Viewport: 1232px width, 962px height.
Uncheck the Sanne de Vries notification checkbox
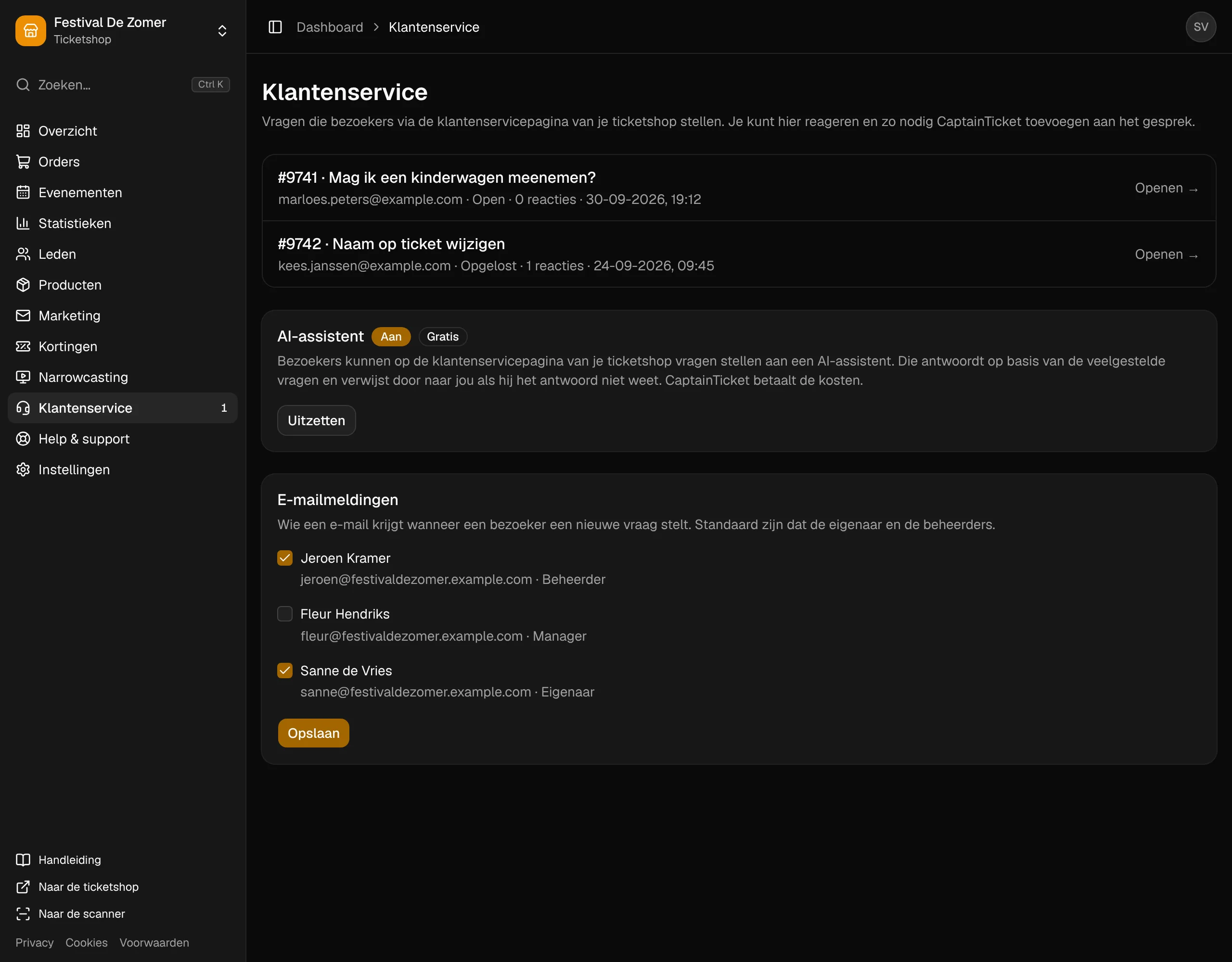(285, 670)
